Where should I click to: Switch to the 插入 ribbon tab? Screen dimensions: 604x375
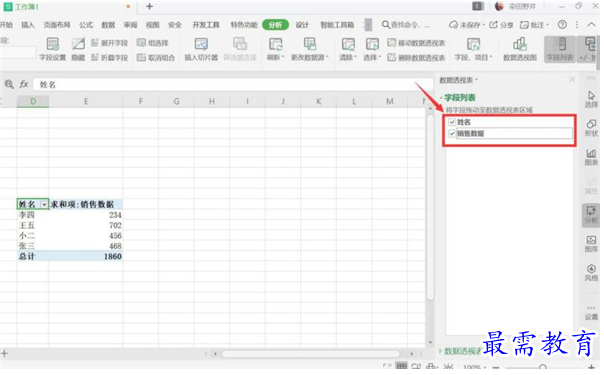pos(28,25)
